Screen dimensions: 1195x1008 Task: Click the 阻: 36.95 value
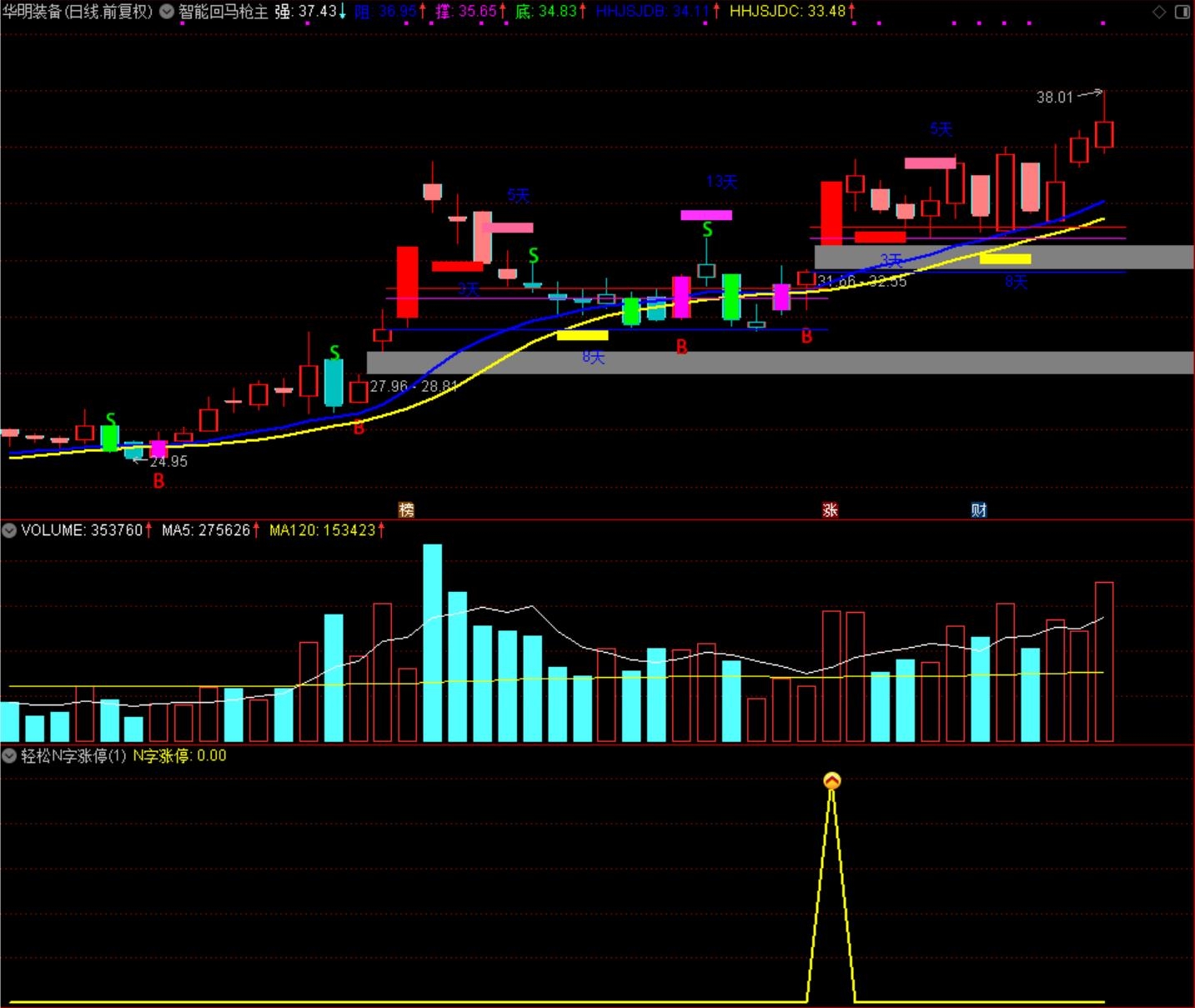coord(390,12)
